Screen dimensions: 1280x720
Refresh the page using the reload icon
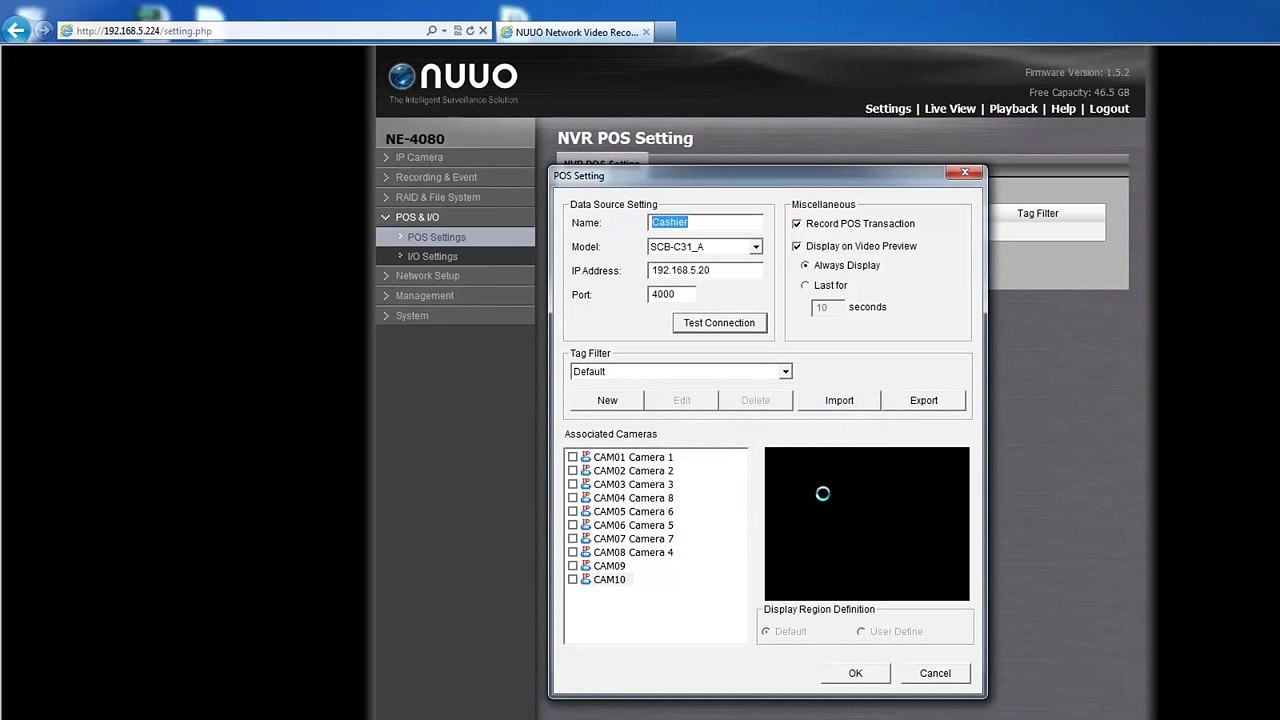tap(470, 31)
